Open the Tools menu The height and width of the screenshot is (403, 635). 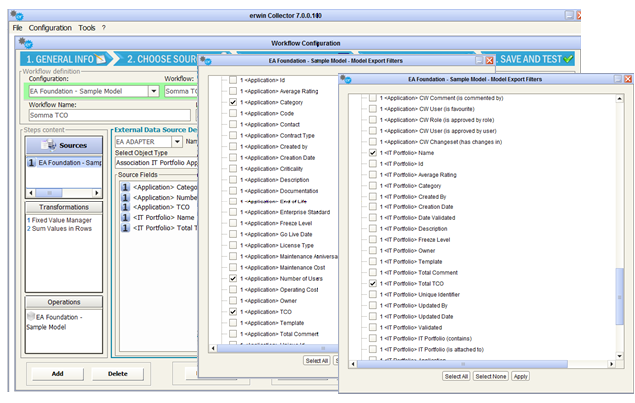87,27
